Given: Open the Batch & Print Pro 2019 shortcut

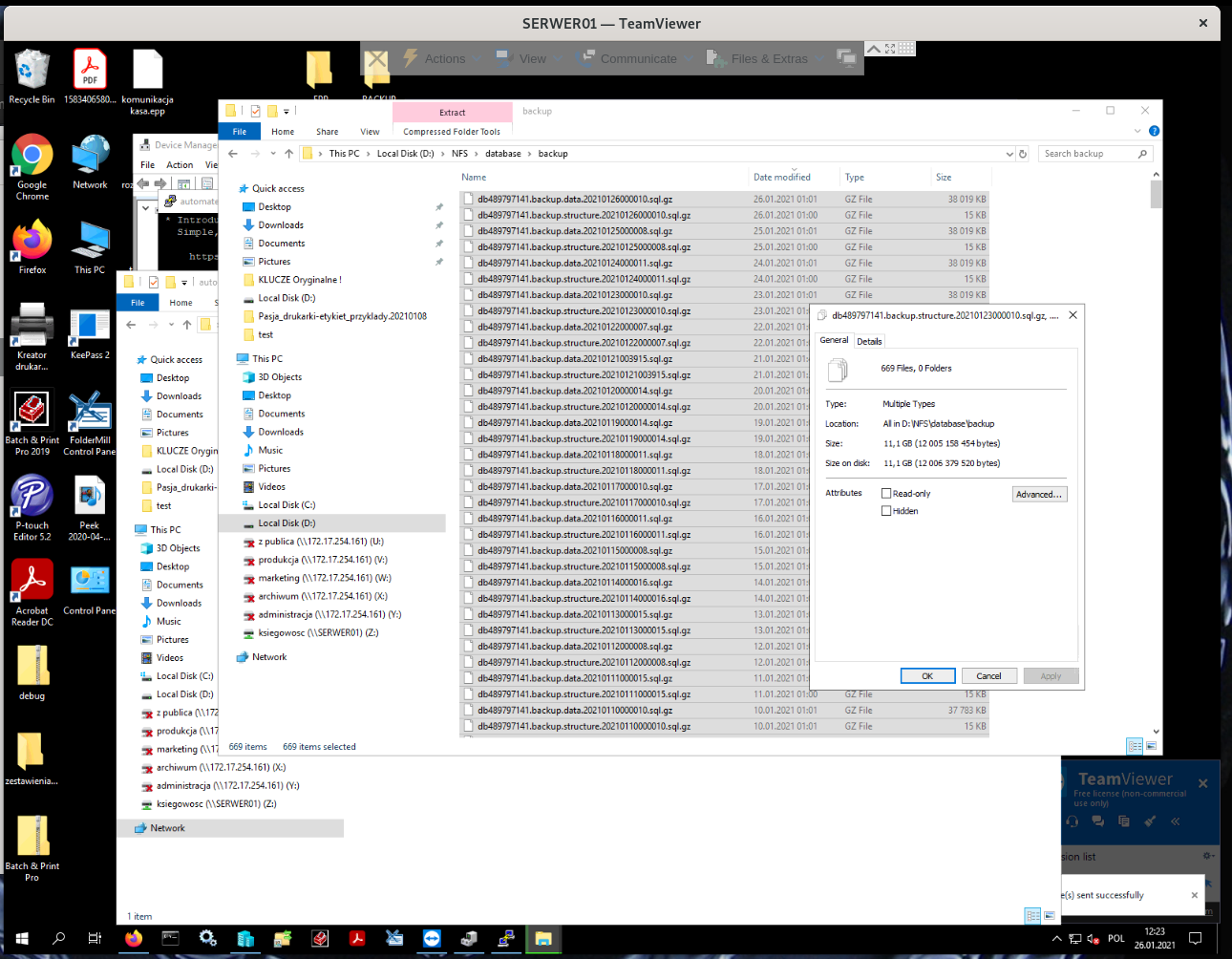Looking at the screenshot, I should (x=32, y=422).
